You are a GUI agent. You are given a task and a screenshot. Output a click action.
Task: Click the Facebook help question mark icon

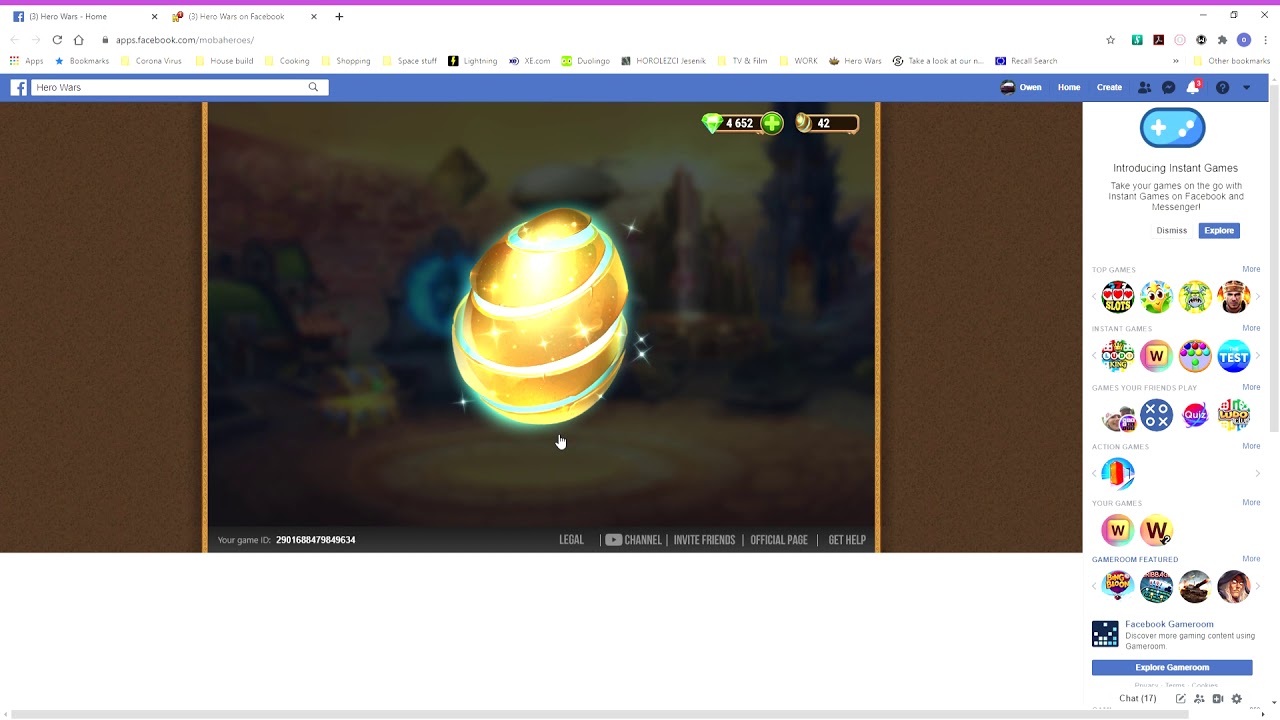pos(1222,87)
